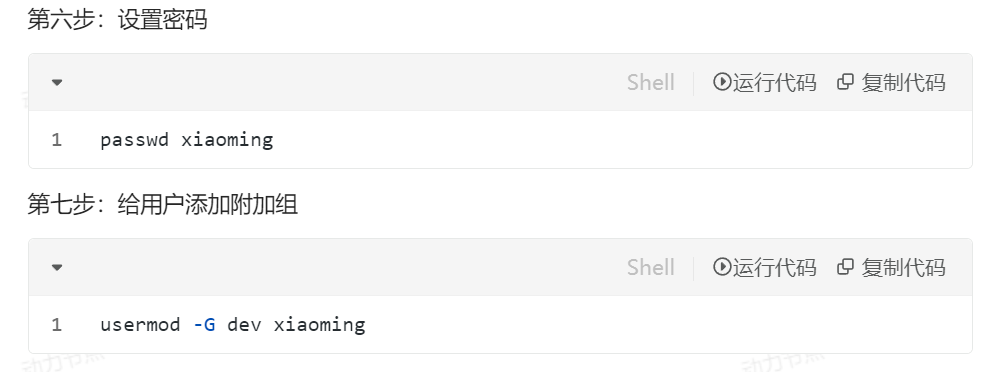Viewport: 984px width, 372px height.
Task: Run usermod code via 运行代码 text
Action: tap(774, 267)
